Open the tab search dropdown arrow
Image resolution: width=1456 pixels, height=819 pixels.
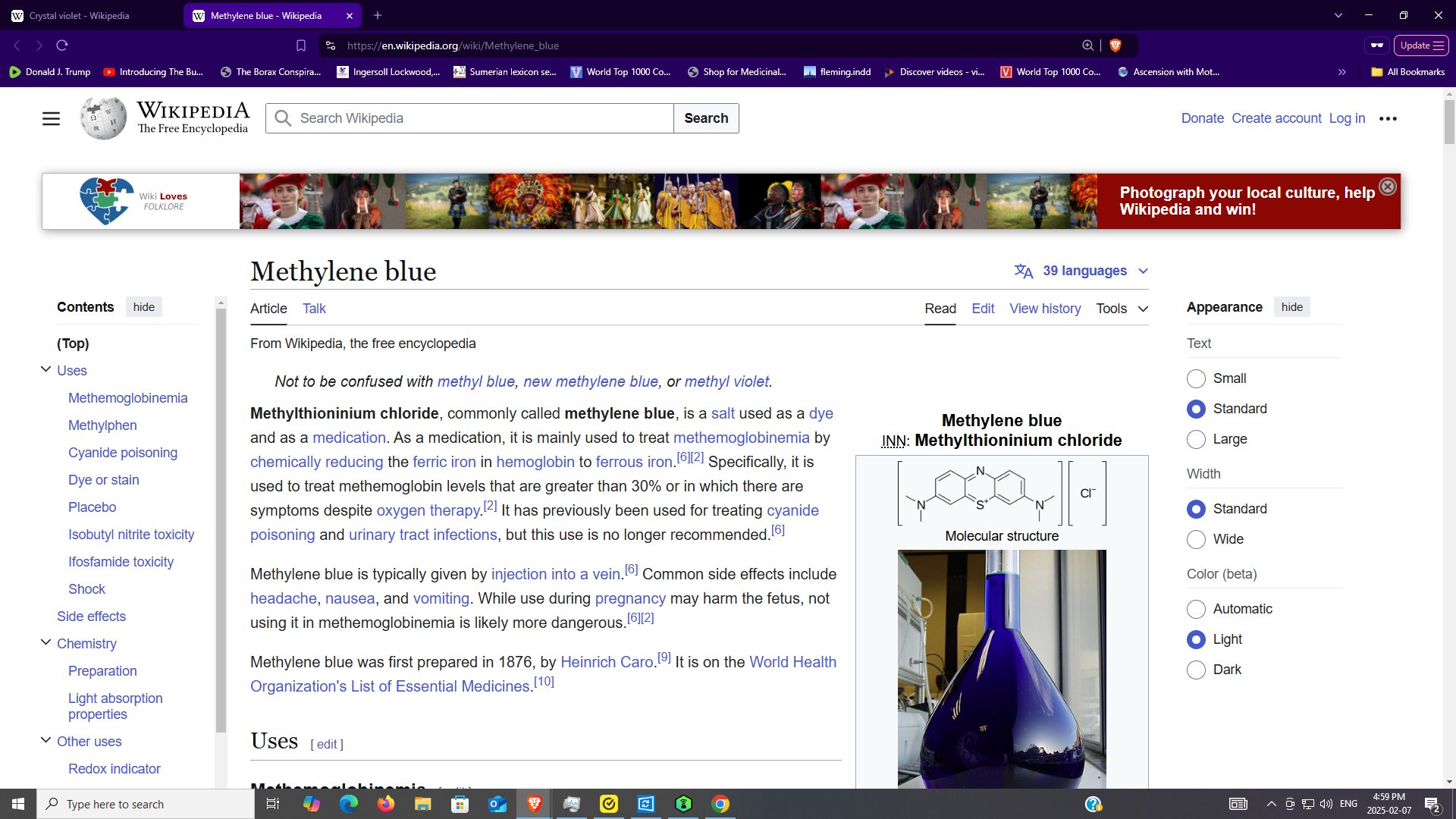click(1338, 15)
